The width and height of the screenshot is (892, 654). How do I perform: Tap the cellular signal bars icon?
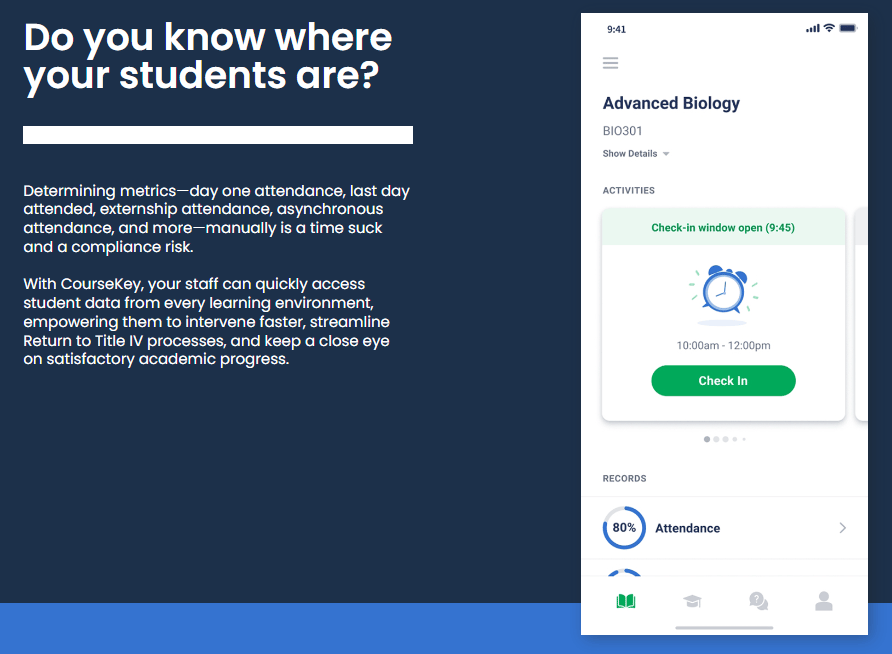click(x=812, y=28)
